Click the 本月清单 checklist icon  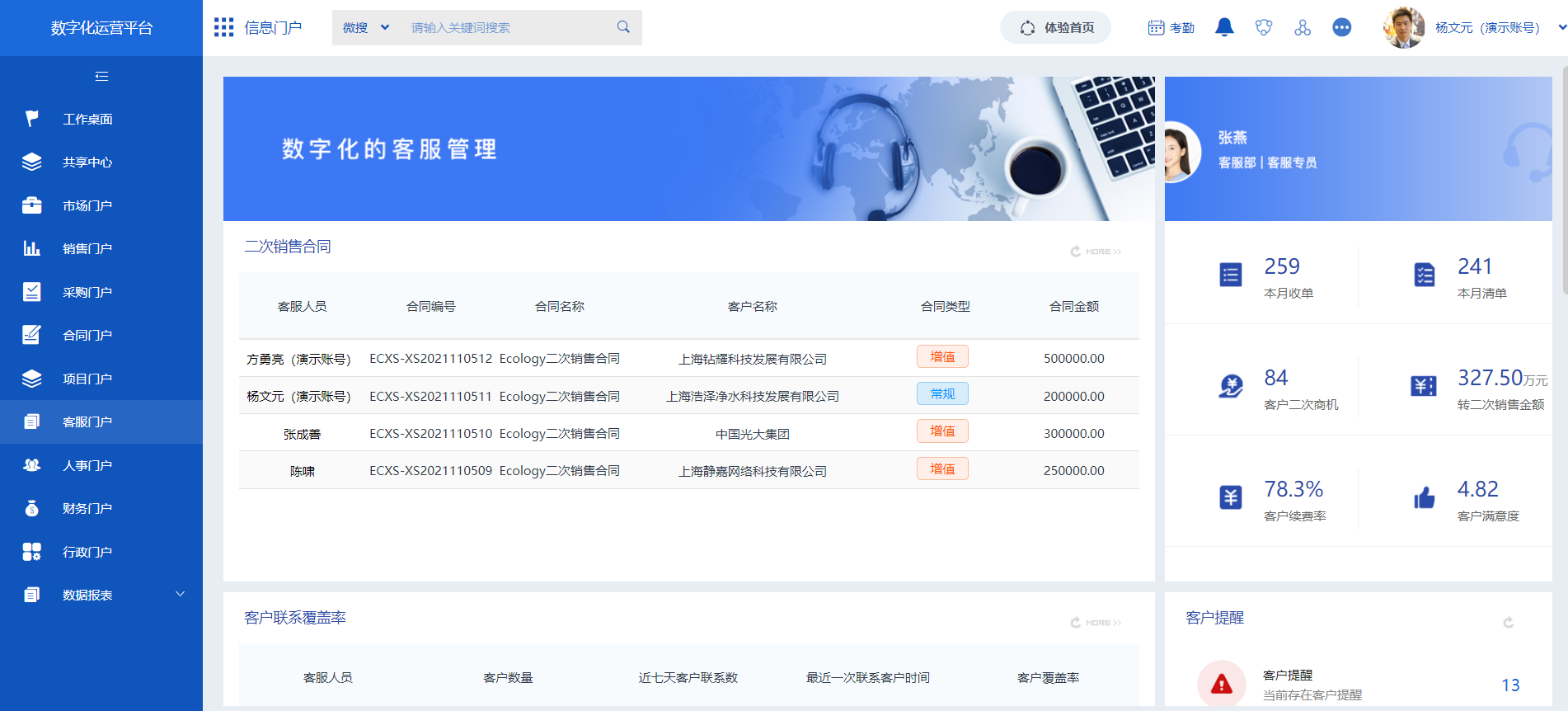1425,275
